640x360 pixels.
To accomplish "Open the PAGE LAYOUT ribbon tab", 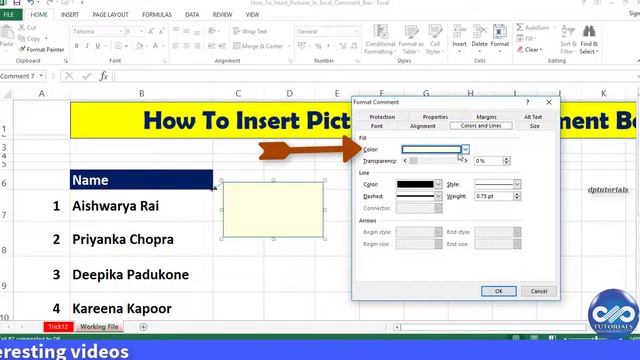I will click(110, 14).
